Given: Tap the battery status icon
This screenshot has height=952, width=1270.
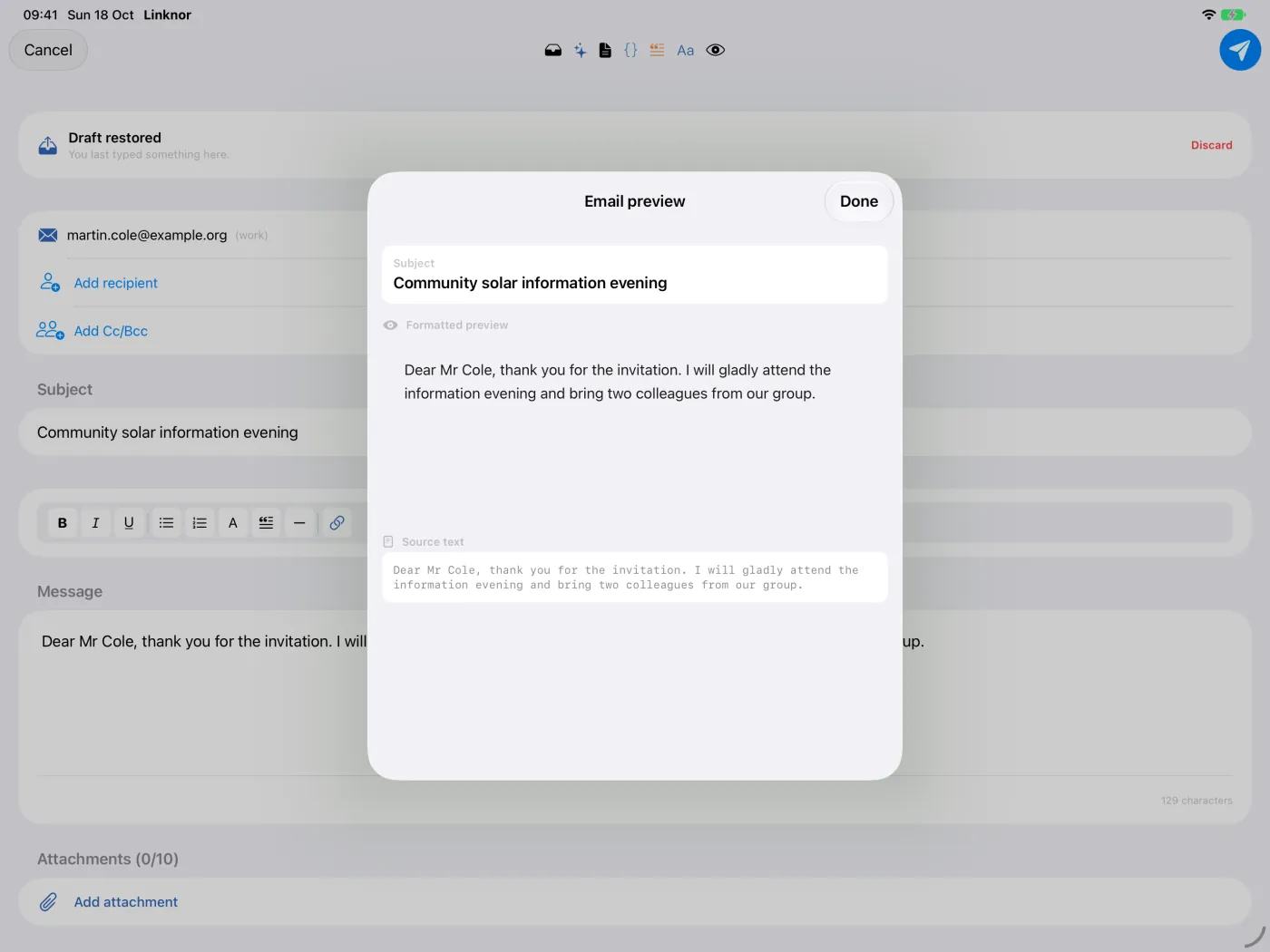Looking at the screenshot, I should 1233,15.
